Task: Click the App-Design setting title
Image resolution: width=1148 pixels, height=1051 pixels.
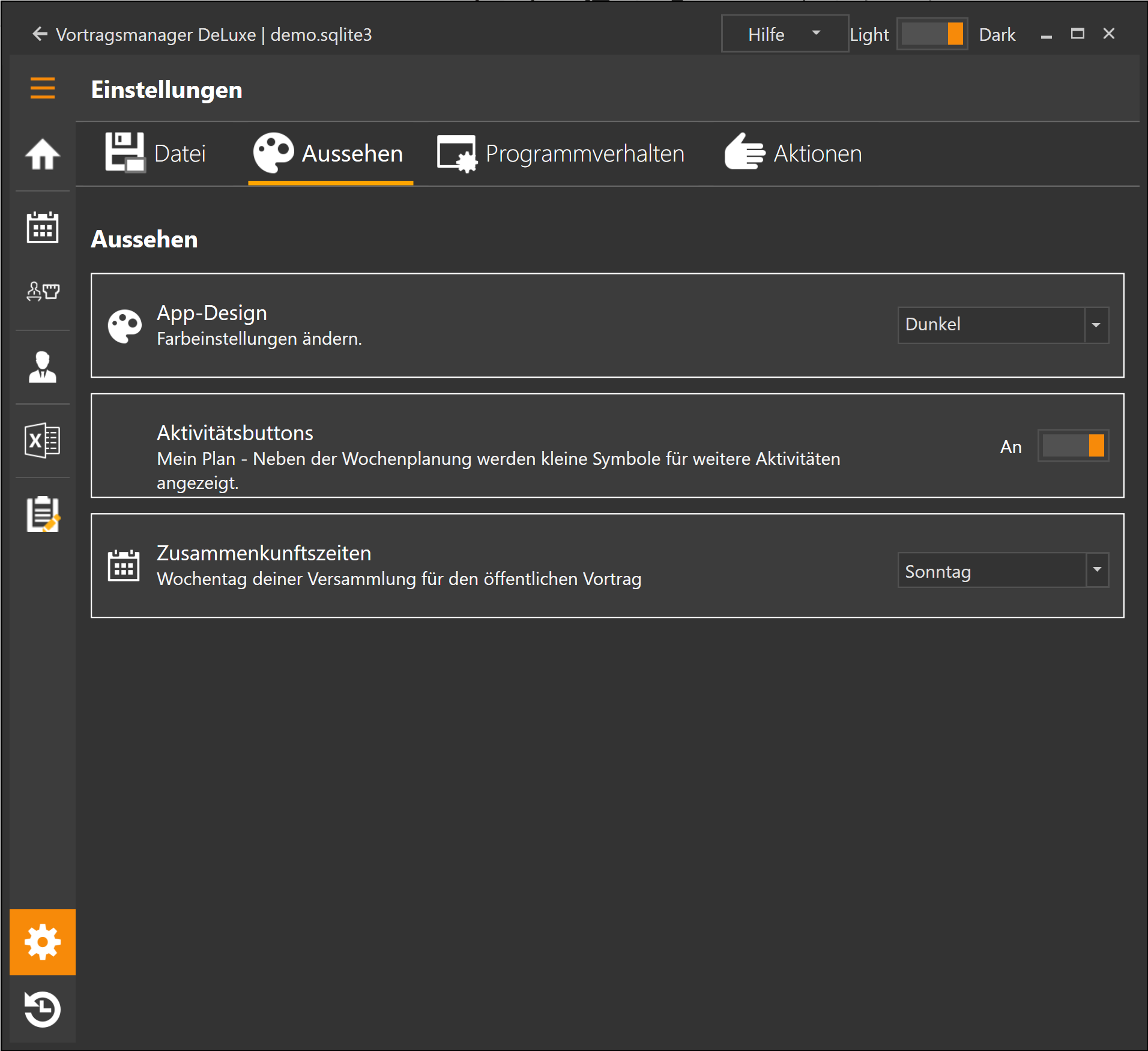Action: tap(212, 313)
